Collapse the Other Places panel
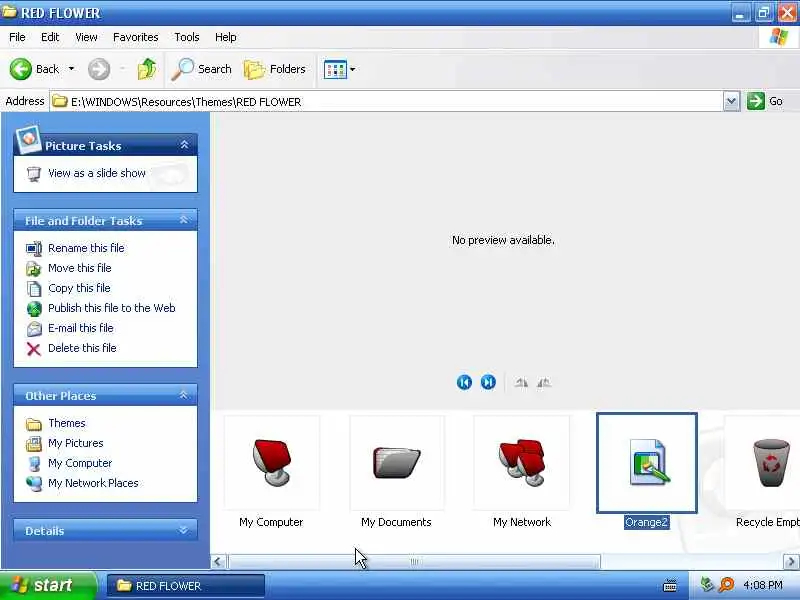The image size is (800, 600). (184, 395)
